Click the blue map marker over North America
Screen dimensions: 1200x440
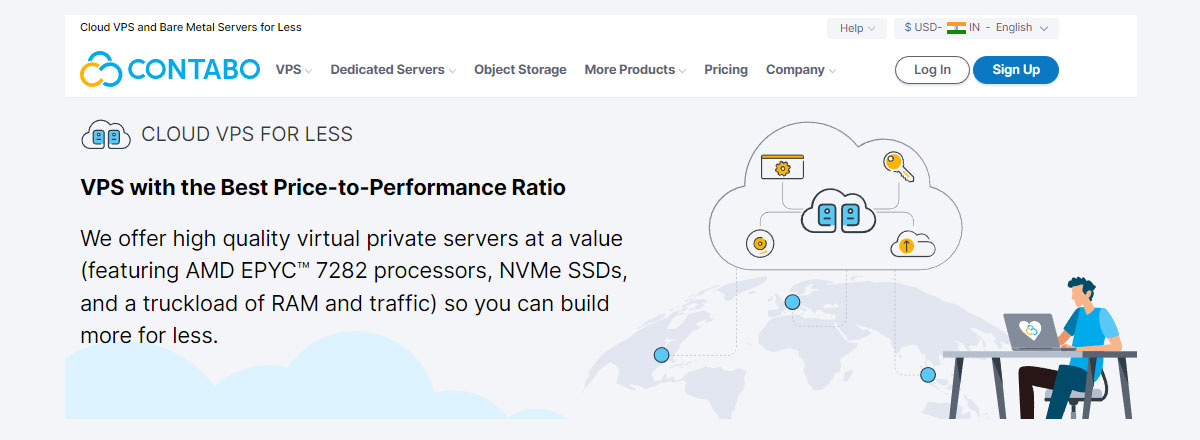pos(661,354)
